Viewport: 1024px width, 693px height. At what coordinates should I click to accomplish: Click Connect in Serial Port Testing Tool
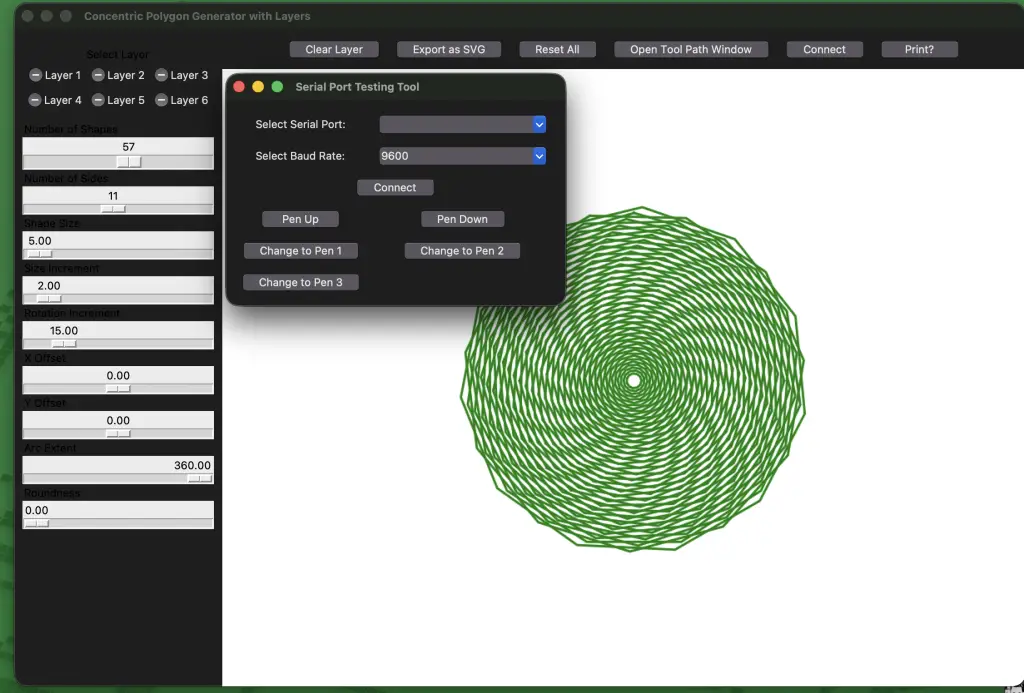(x=394, y=187)
